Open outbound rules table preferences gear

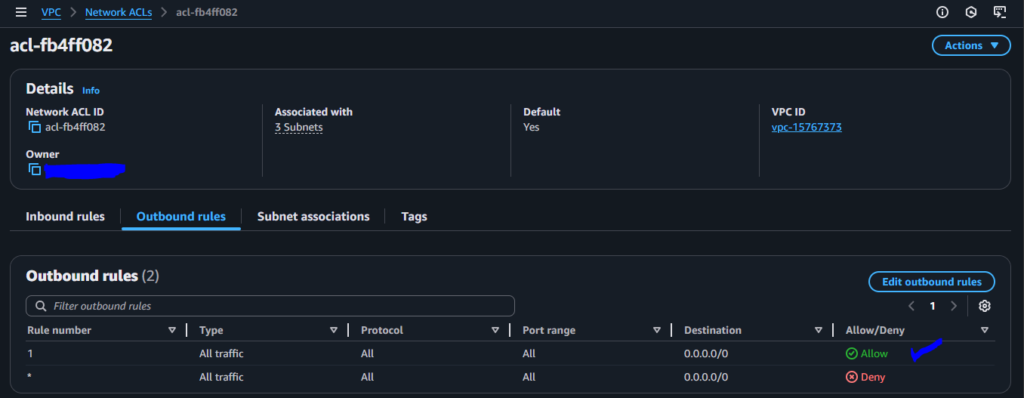pyautogui.click(x=985, y=306)
